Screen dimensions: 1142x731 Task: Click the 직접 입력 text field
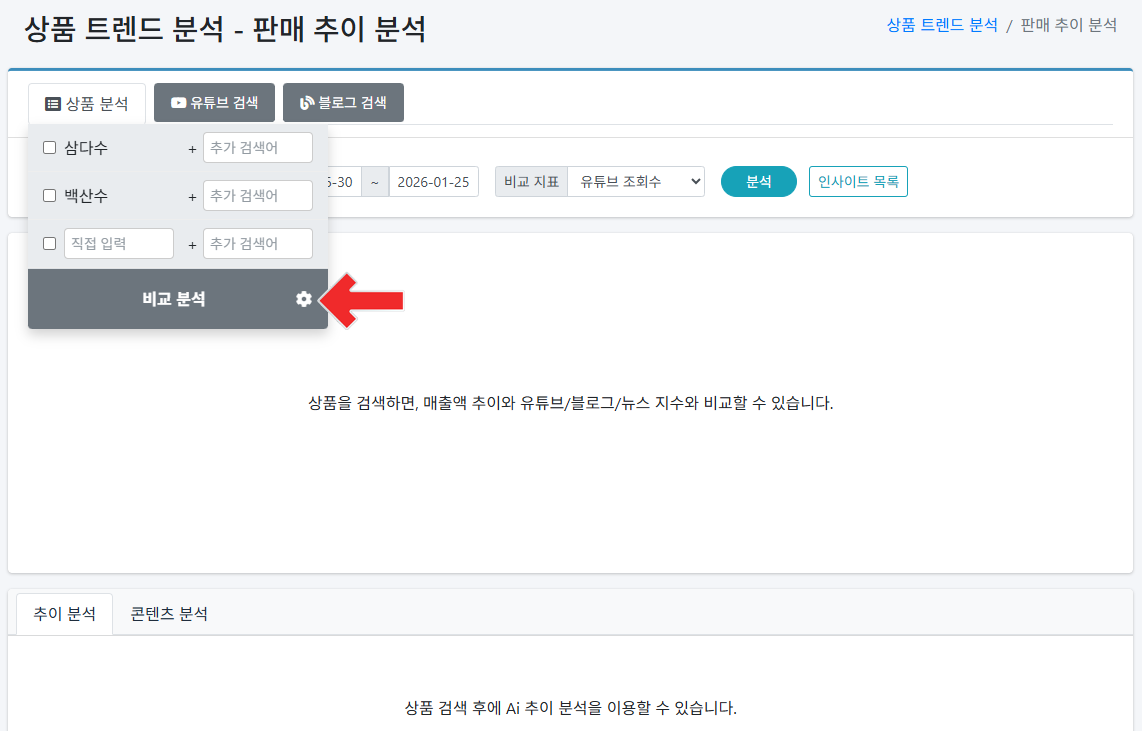click(x=118, y=243)
